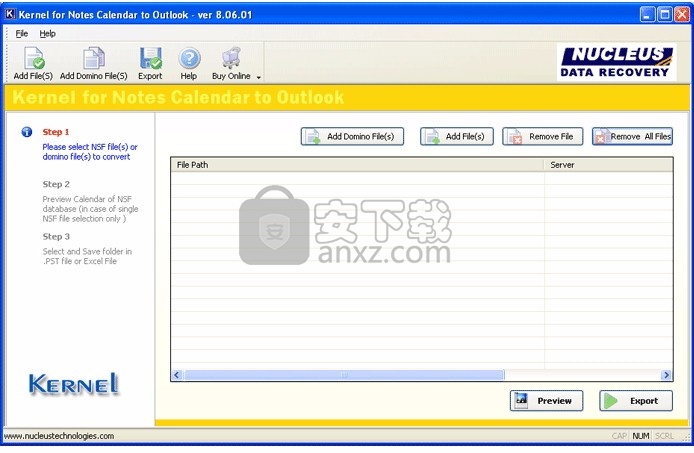Viewport: 694px width, 453px height.
Task: Click the green Export button
Action: [636, 401]
